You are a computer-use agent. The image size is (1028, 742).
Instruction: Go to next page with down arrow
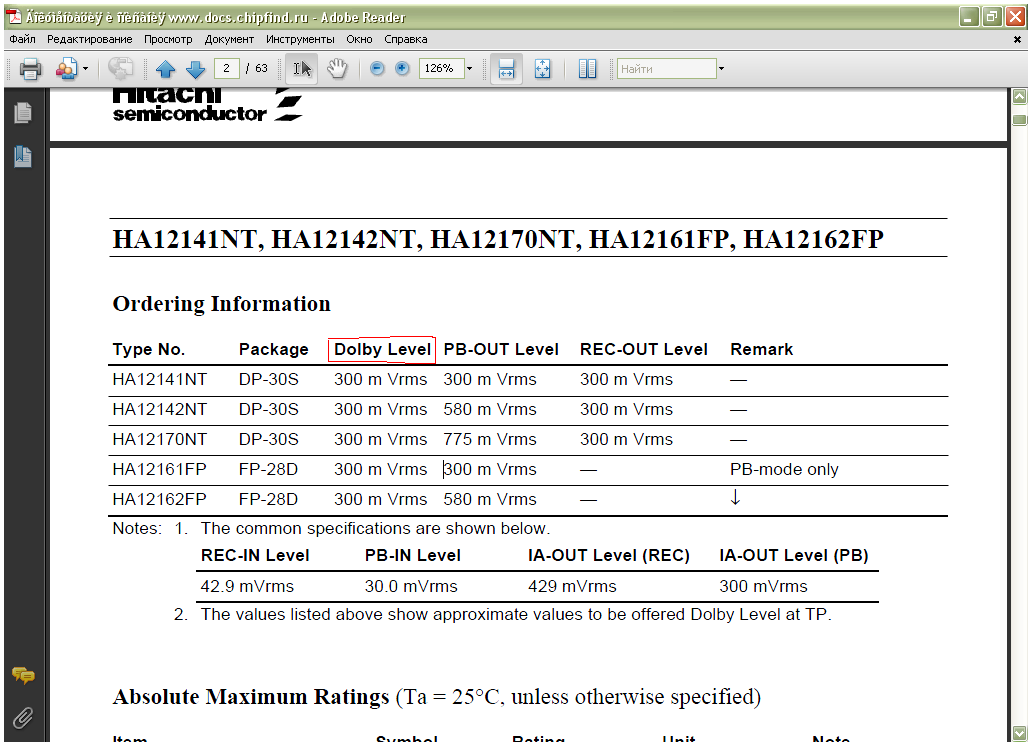tap(195, 69)
